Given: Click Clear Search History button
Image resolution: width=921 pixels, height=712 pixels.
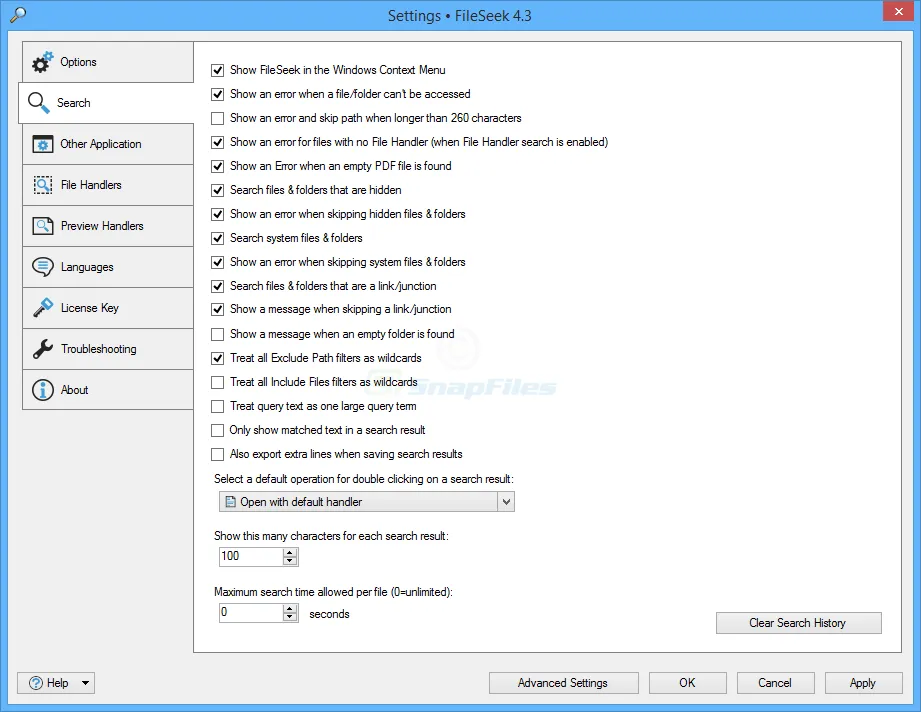Looking at the screenshot, I should click(798, 623).
